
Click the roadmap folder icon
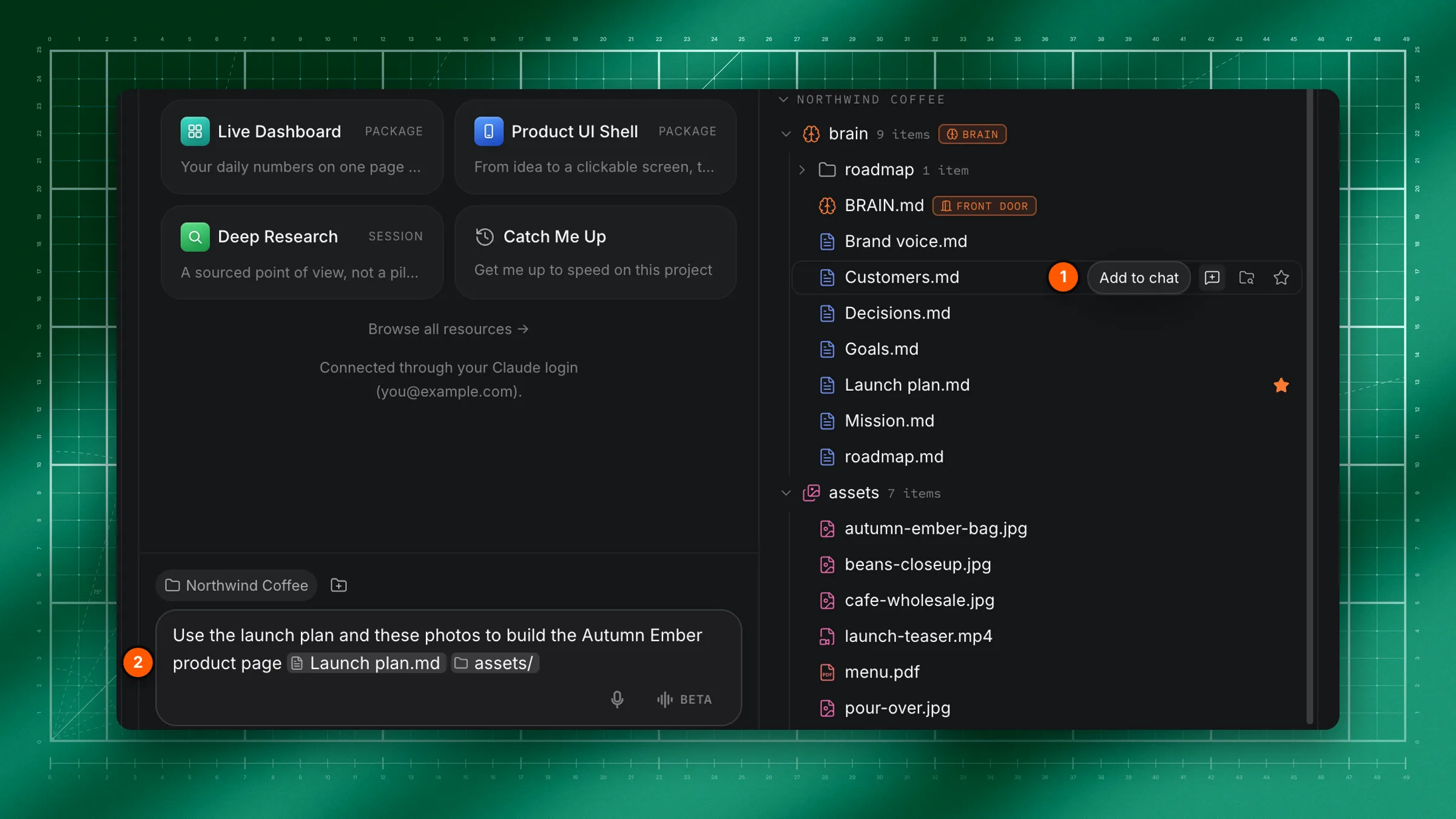point(827,169)
